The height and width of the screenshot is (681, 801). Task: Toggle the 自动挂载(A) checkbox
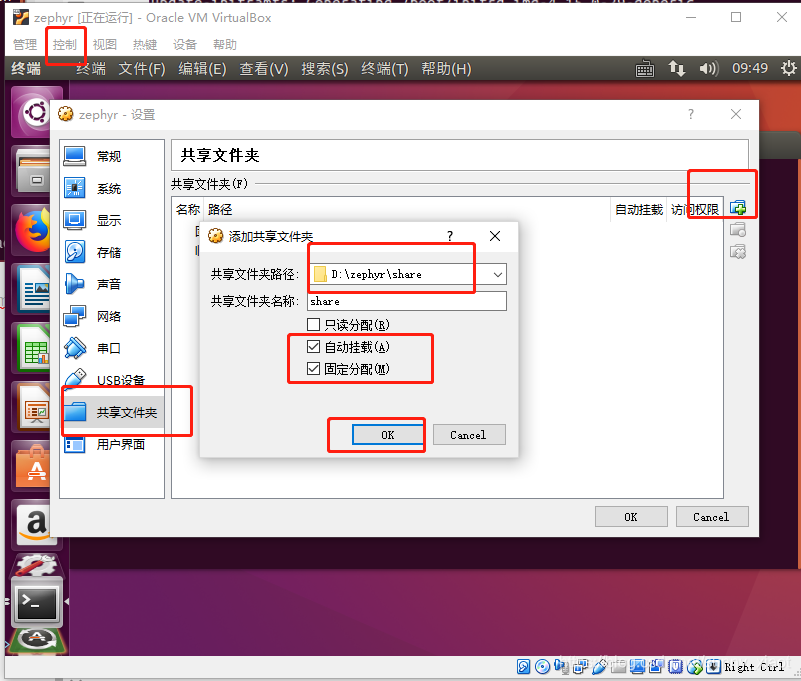(x=313, y=347)
